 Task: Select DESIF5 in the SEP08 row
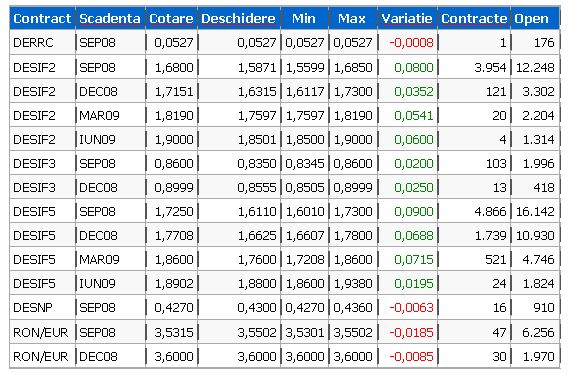tap(34, 211)
